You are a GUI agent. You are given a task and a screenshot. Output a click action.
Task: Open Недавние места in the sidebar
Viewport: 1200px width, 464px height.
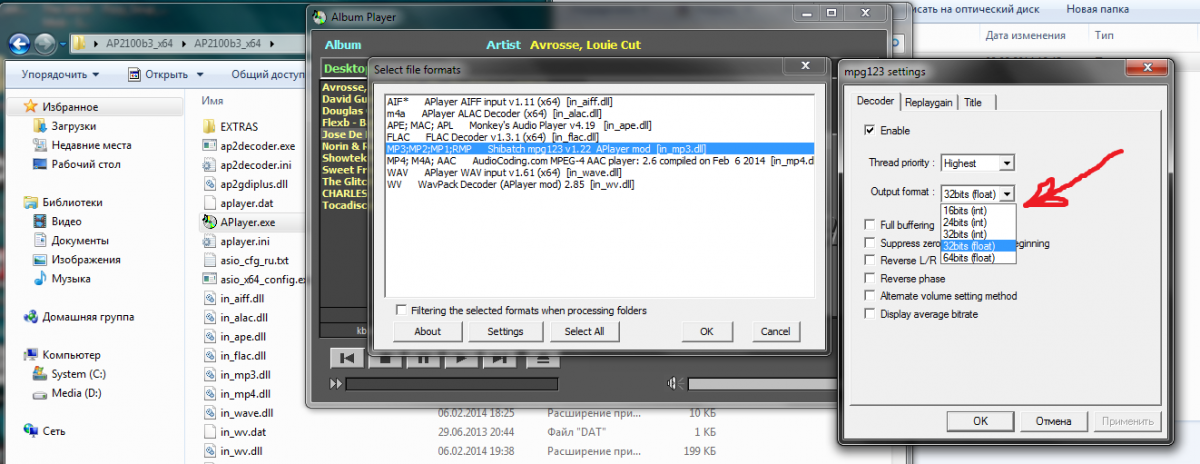point(90,145)
